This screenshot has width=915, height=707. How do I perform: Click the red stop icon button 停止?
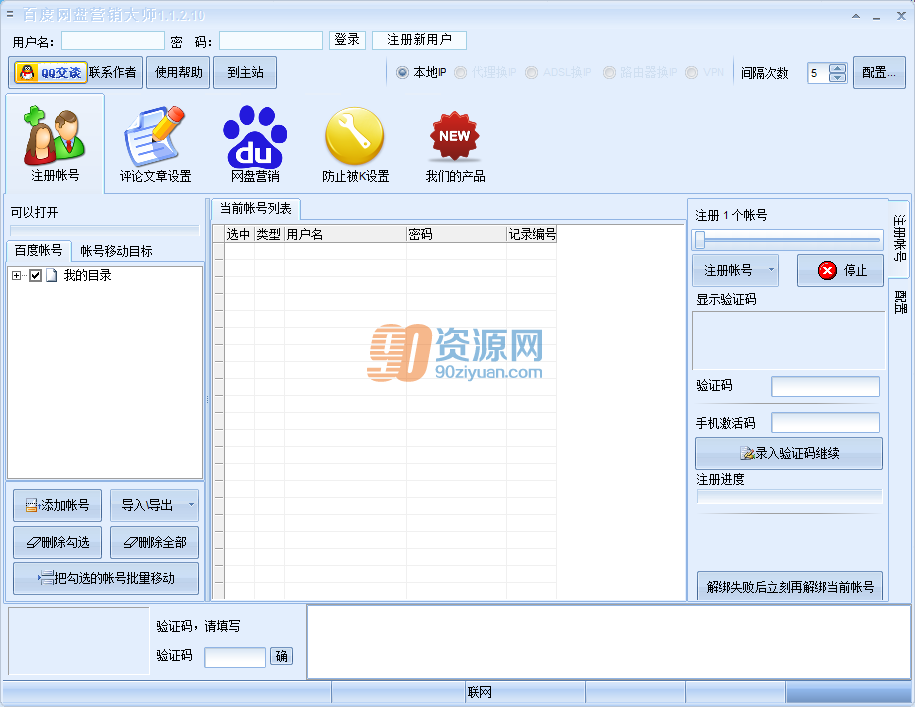point(840,270)
